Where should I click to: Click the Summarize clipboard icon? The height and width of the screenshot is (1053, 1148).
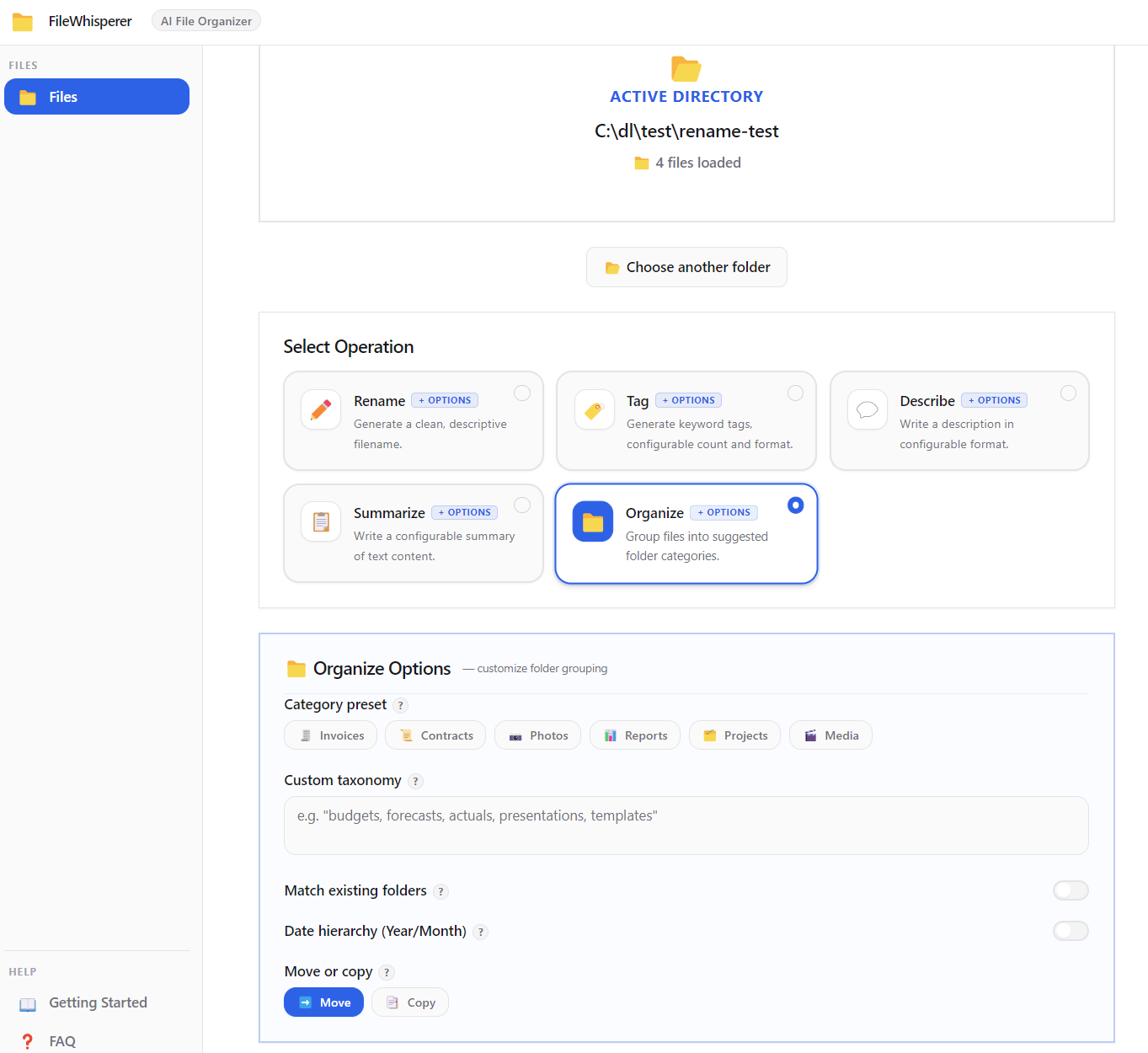(x=321, y=521)
